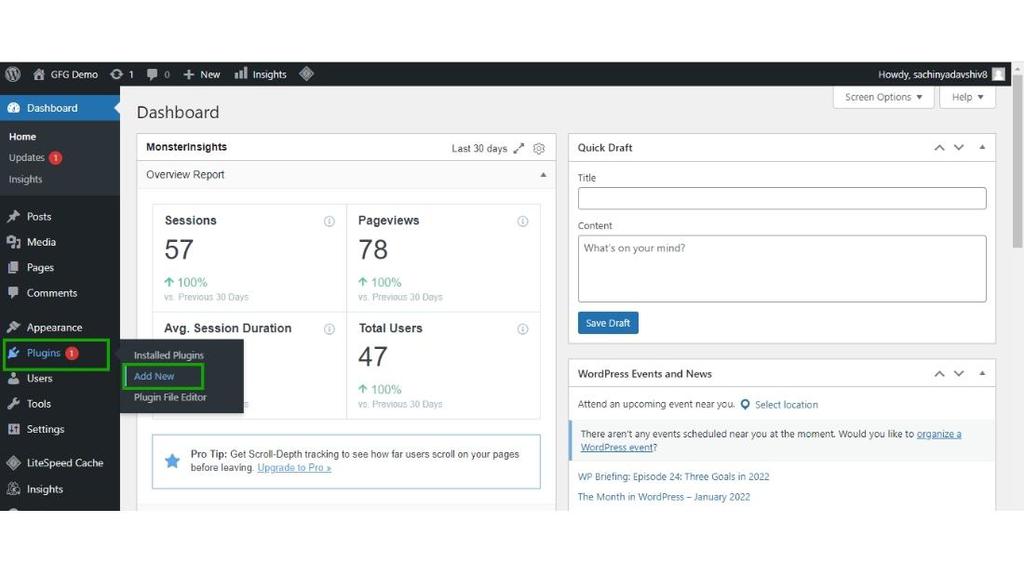This screenshot has height=576, width=1024.
Task: Open Plugin File Editor submenu item
Action: tap(170, 397)
